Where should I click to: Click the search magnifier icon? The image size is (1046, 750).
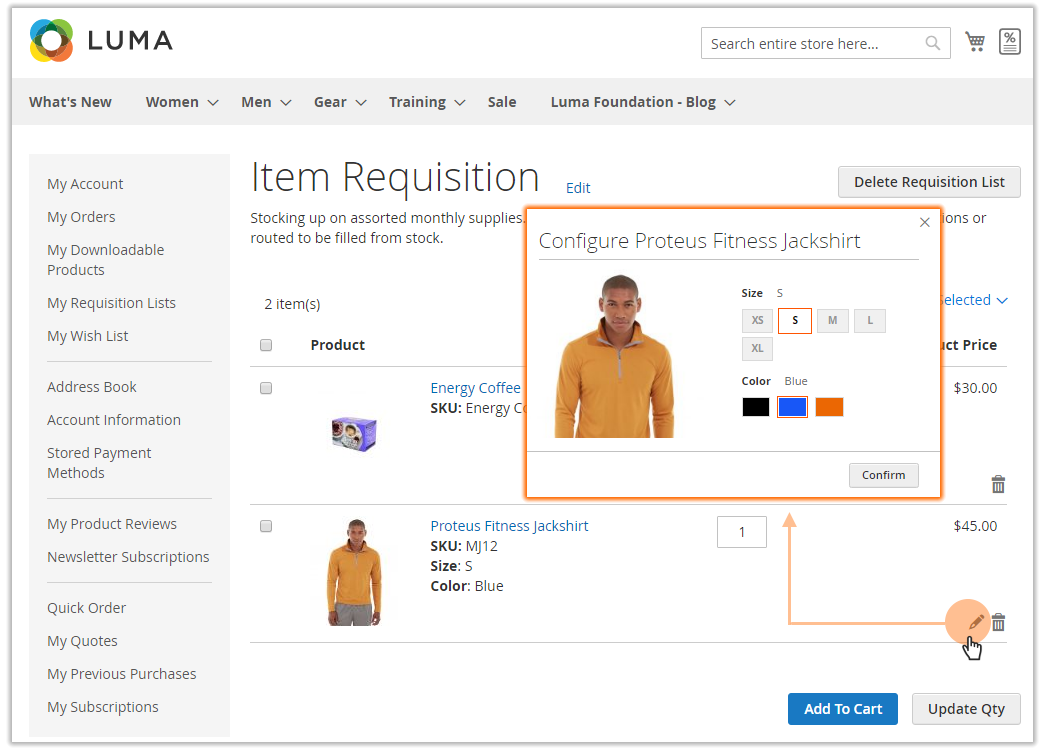[933, 43]
